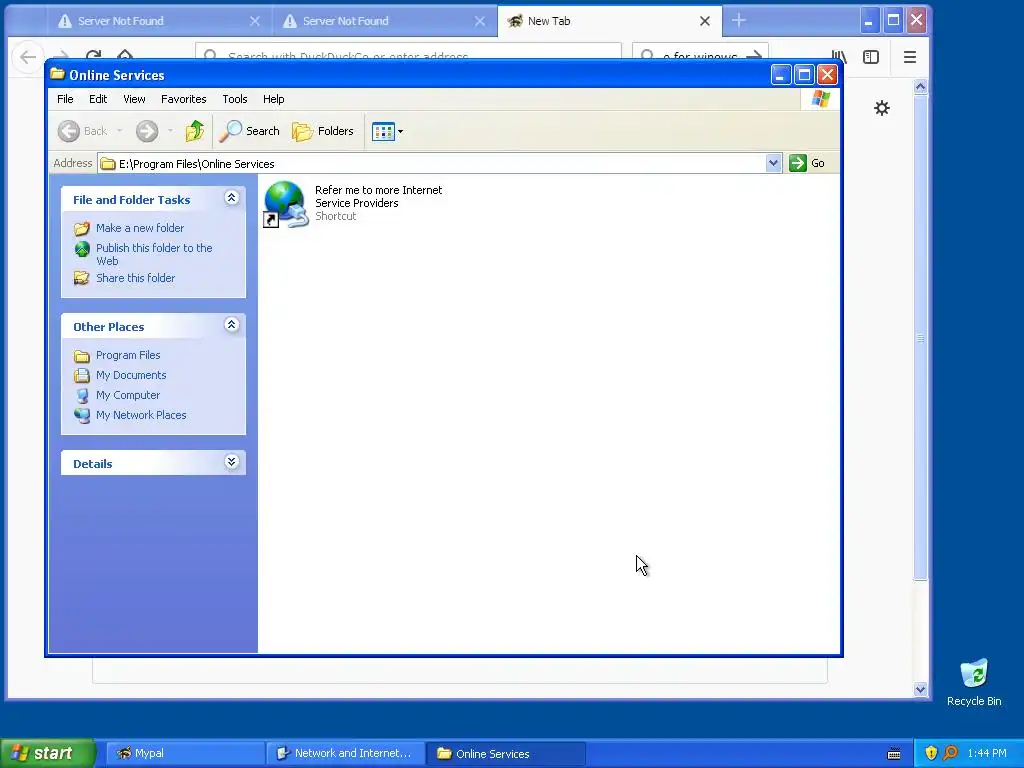Open the Recycle Bin desktop icon
The width and height of the screenshot is (1024, 768).
974,682
